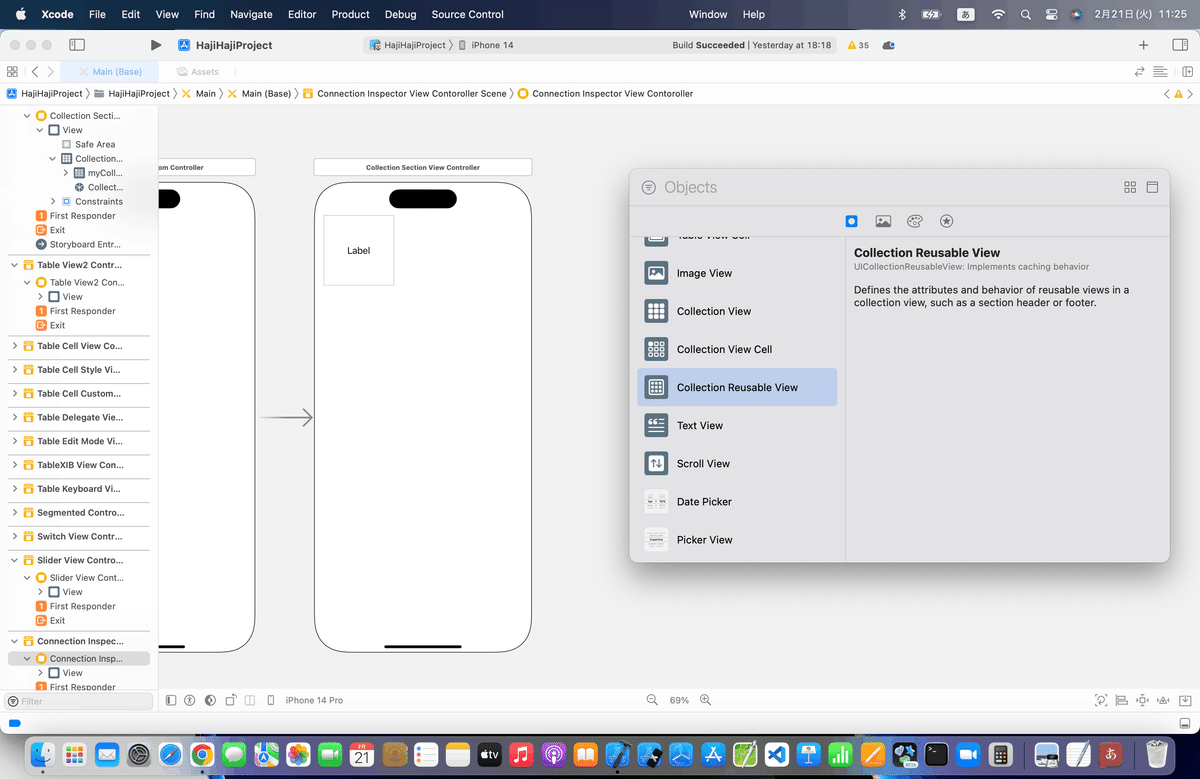Image resolution: width=1200 pixels, height=779 pixels.
Task: Click Add New Constraints button
Action: pyautogui.click(x=1144, y=700)
